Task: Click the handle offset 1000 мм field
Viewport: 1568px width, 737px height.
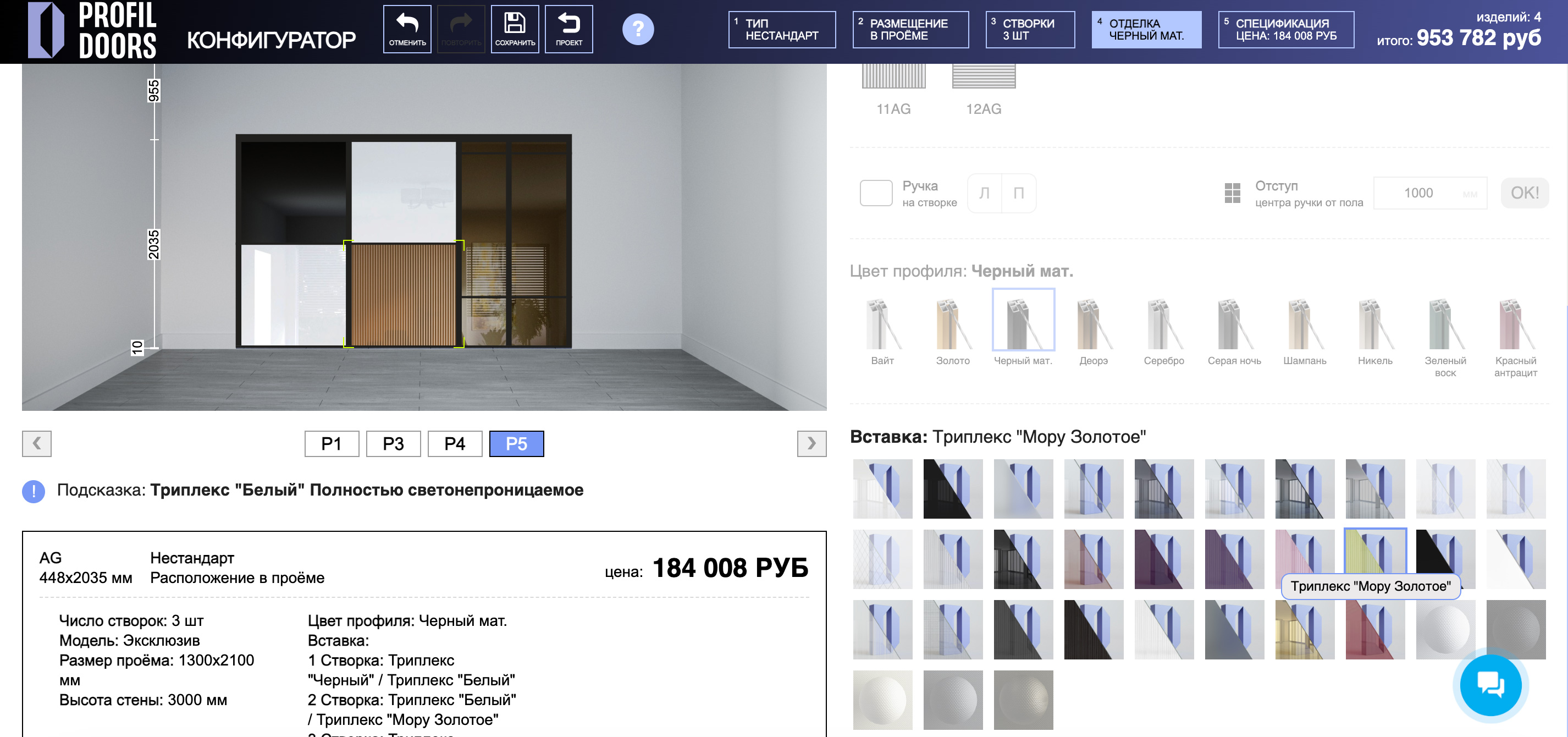Action: (1430, 193)
